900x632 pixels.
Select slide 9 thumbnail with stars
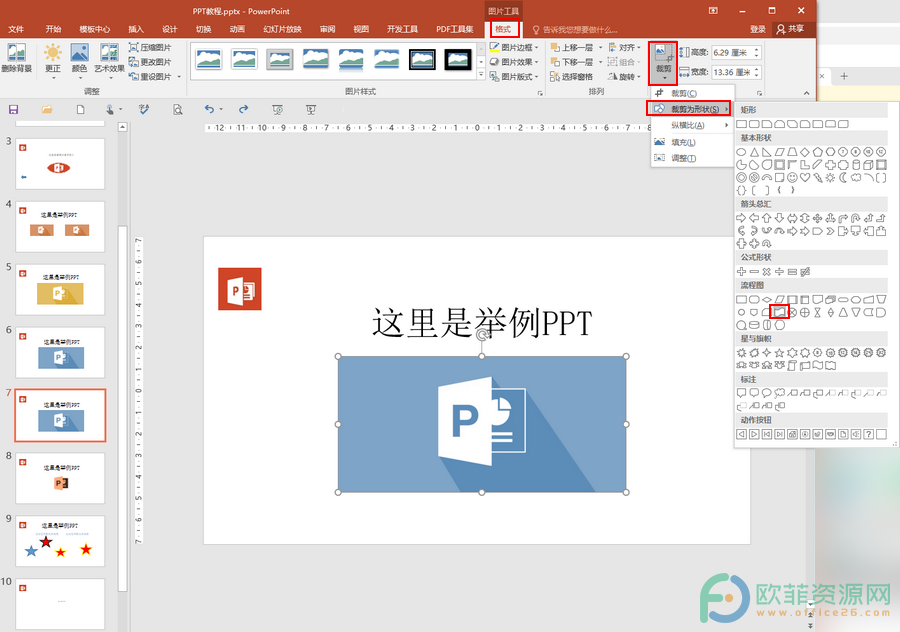point(60,541)
